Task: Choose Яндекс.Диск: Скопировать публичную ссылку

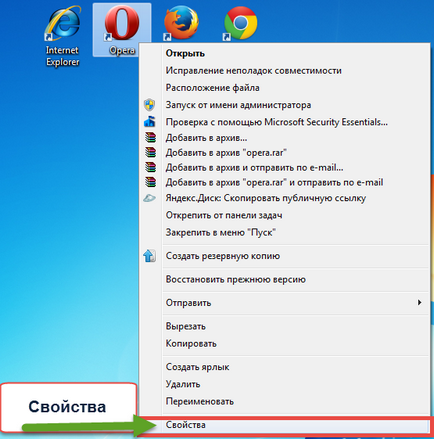Action: tap(266, 198)
